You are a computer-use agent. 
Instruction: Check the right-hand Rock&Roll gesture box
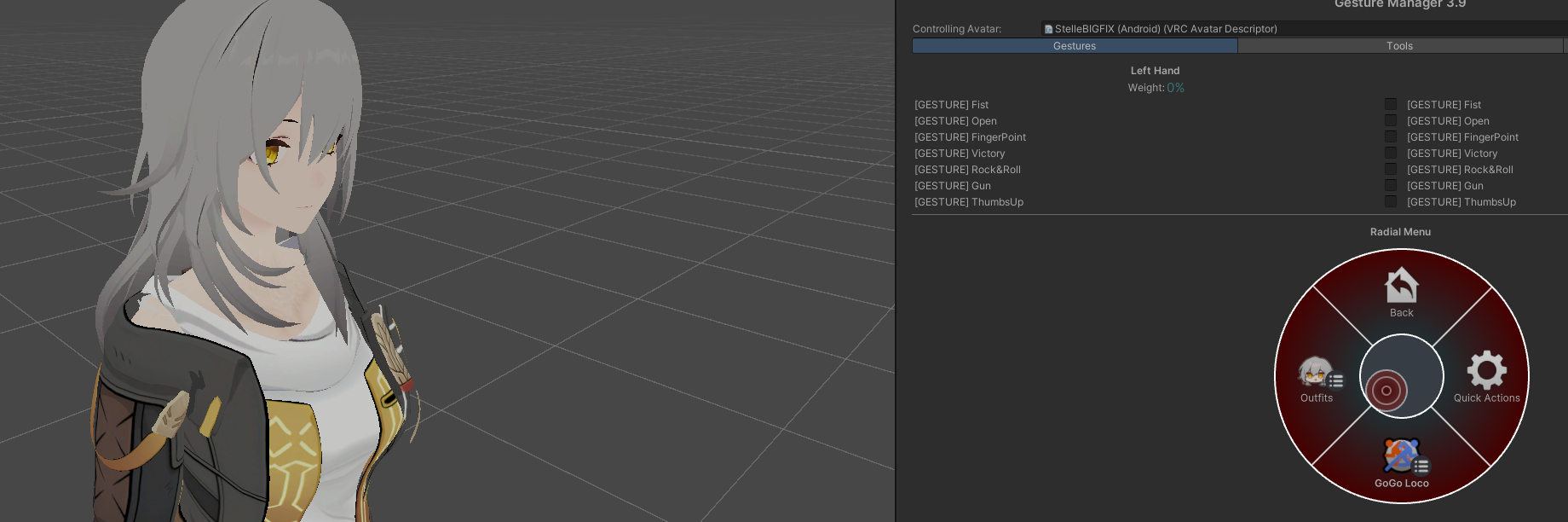(1391, 169)
